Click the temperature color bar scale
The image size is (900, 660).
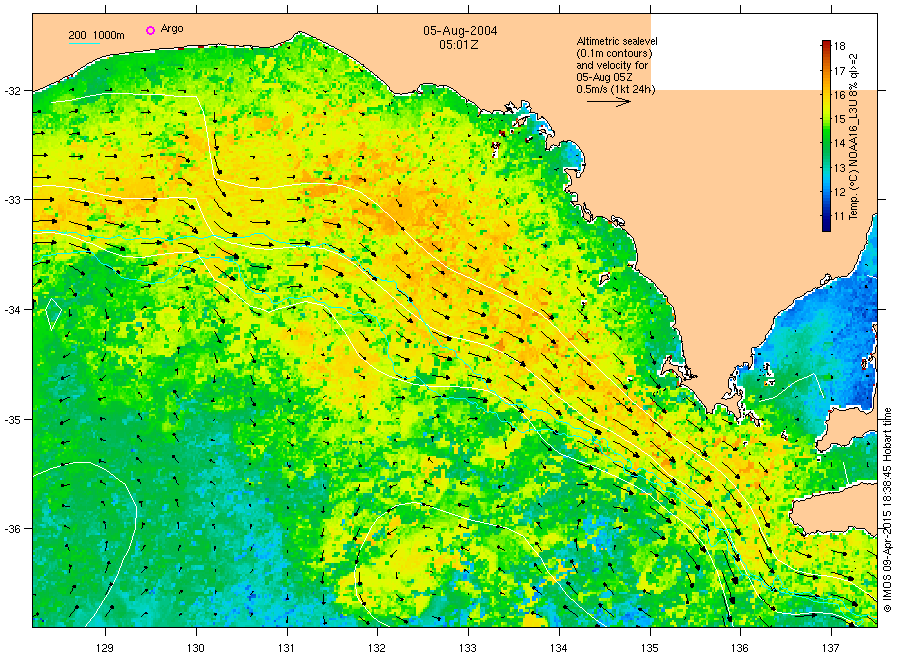826,136
